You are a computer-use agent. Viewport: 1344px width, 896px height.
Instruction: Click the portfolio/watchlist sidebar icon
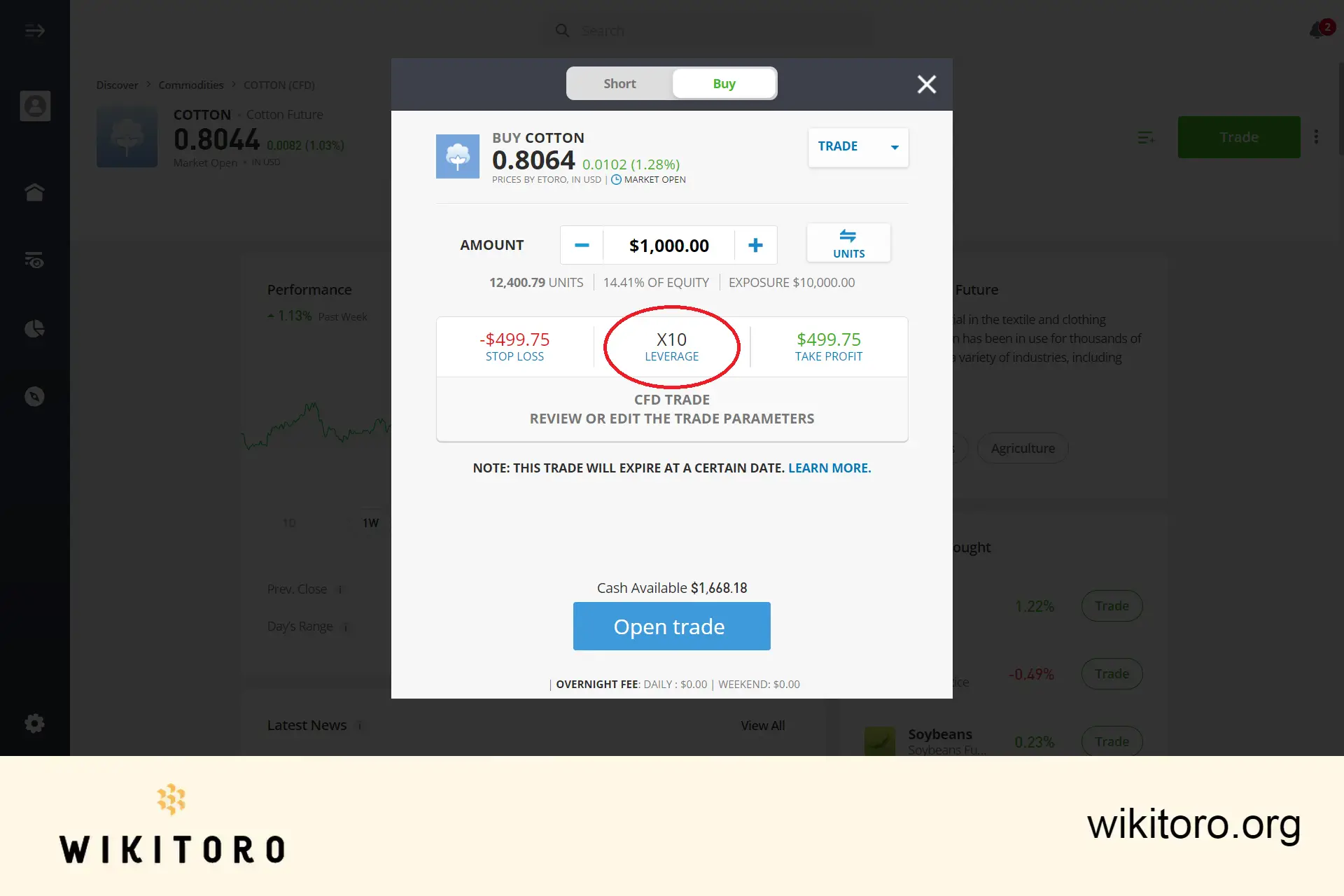click(35, 260)
